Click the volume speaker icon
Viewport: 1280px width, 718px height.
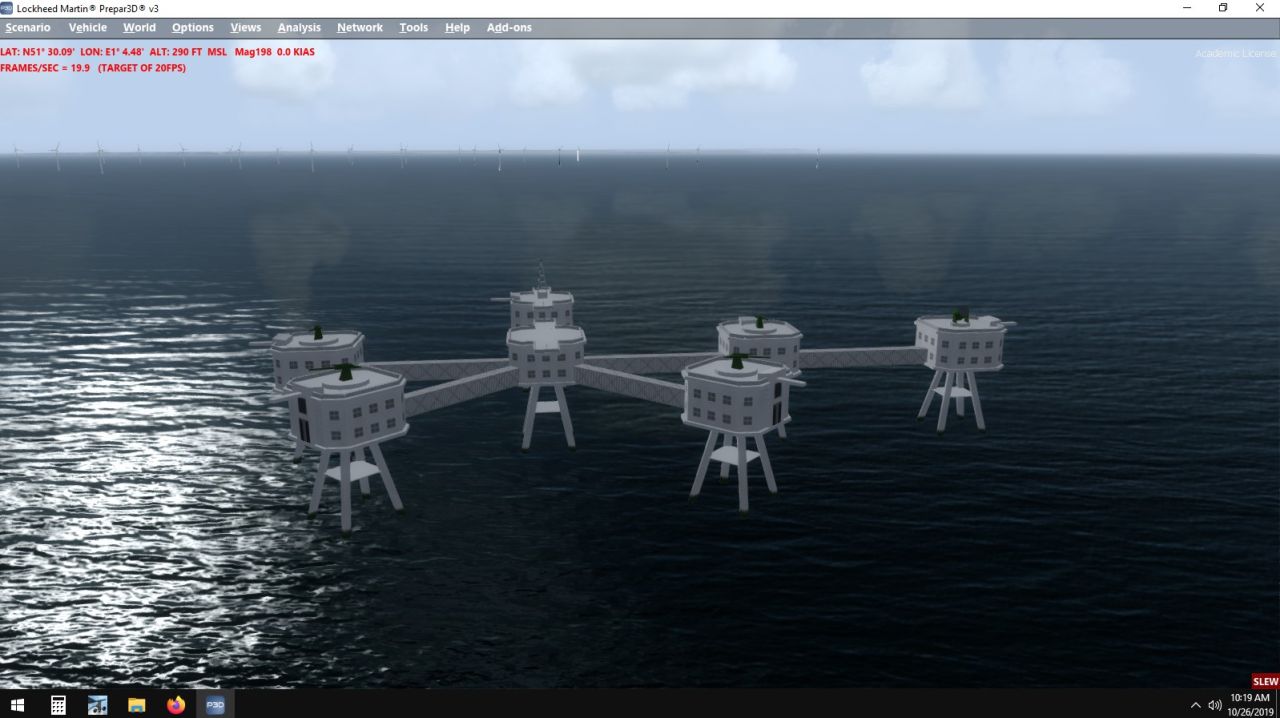pos(1215,705)
